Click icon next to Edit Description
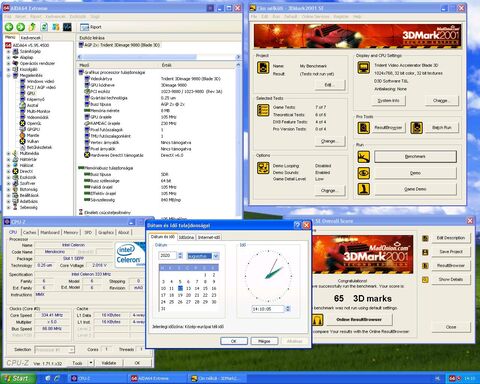 (425, 238)
